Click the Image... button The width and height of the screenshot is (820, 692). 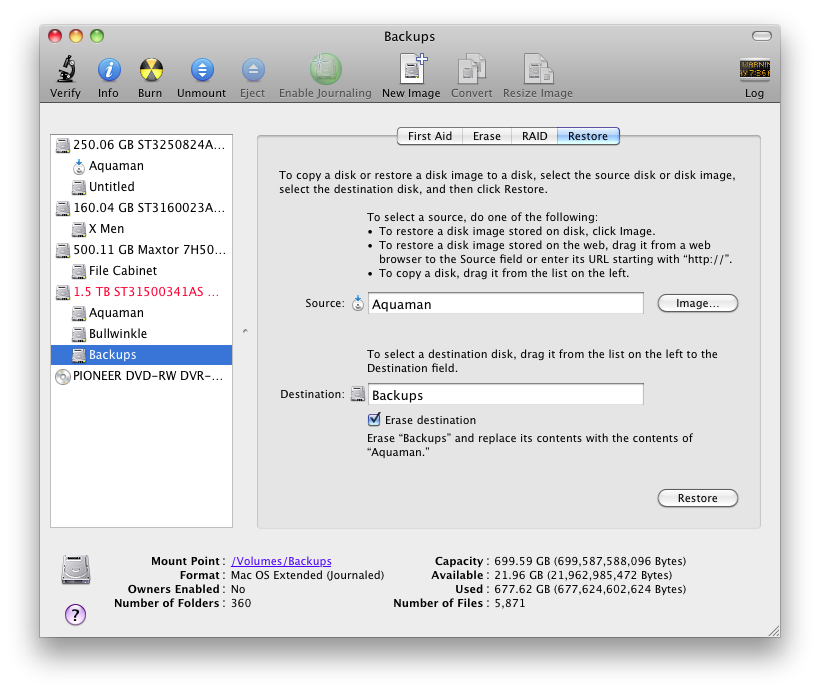tap(698, 303)
